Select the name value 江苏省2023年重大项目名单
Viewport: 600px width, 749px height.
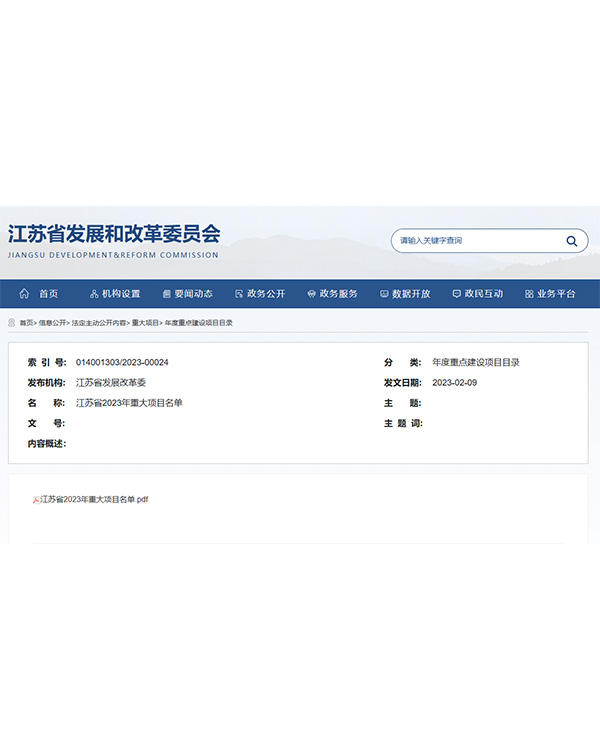129,403
